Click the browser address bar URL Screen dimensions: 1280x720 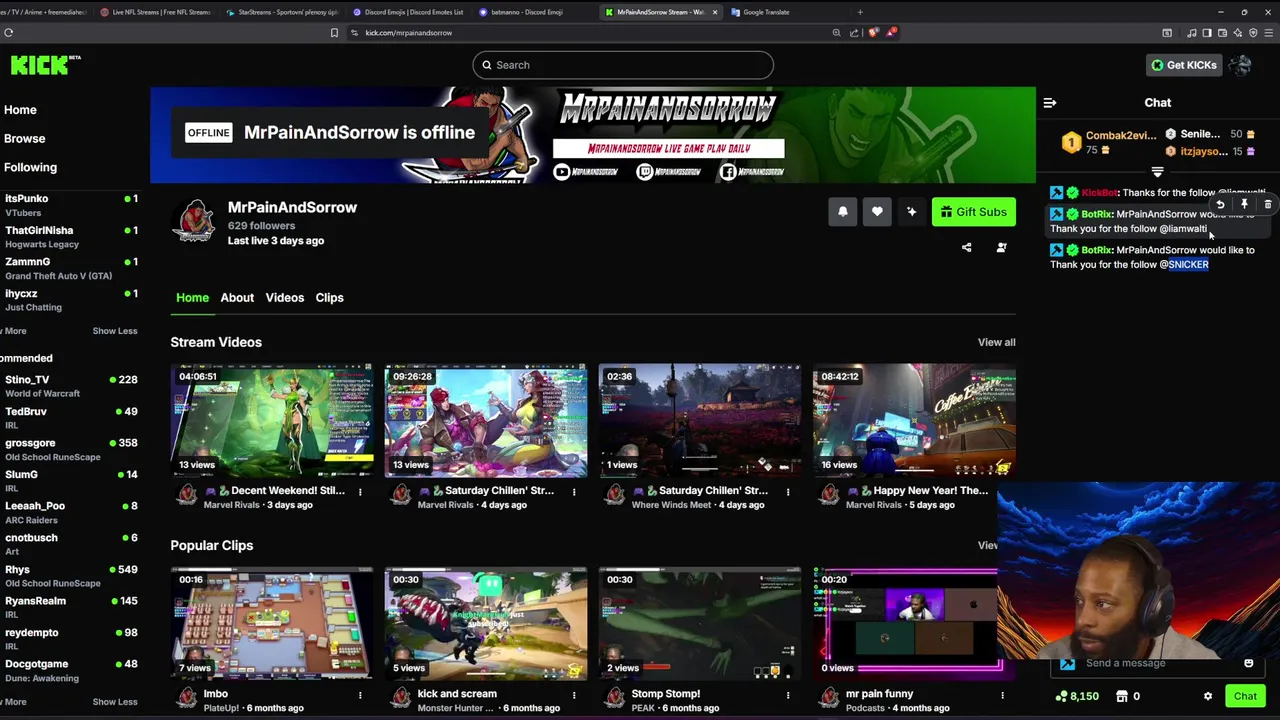coord(409,33)
